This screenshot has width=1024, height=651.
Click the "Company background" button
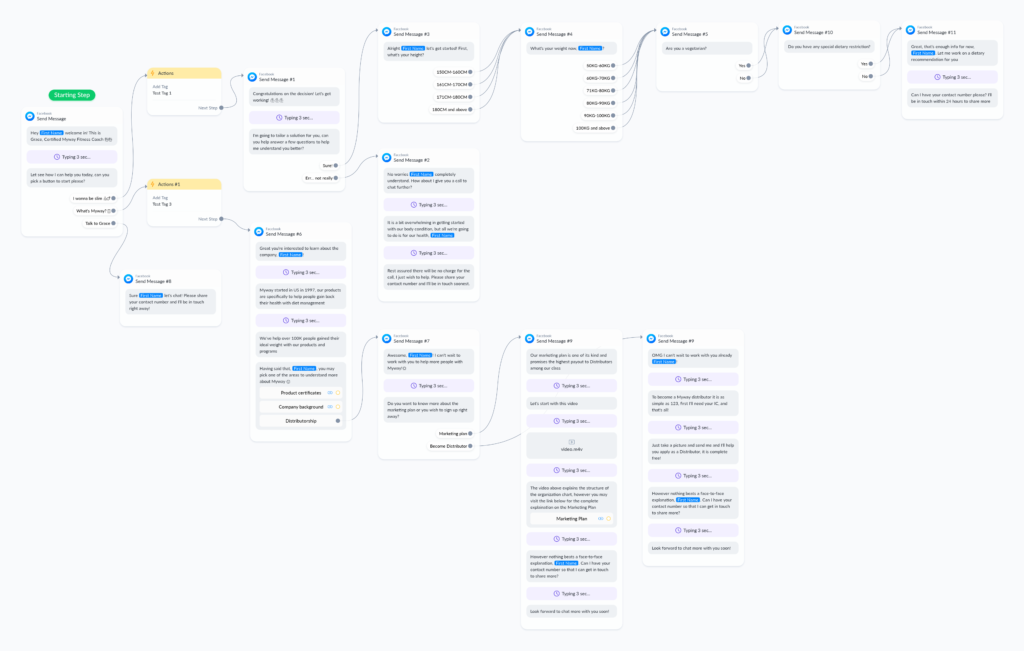pos(300,407)
